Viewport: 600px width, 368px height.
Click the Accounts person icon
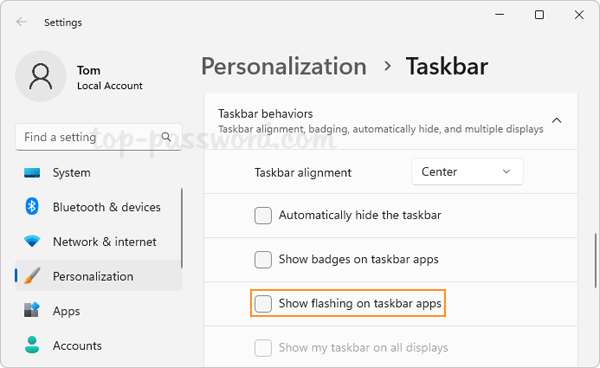tap(32, 345)
